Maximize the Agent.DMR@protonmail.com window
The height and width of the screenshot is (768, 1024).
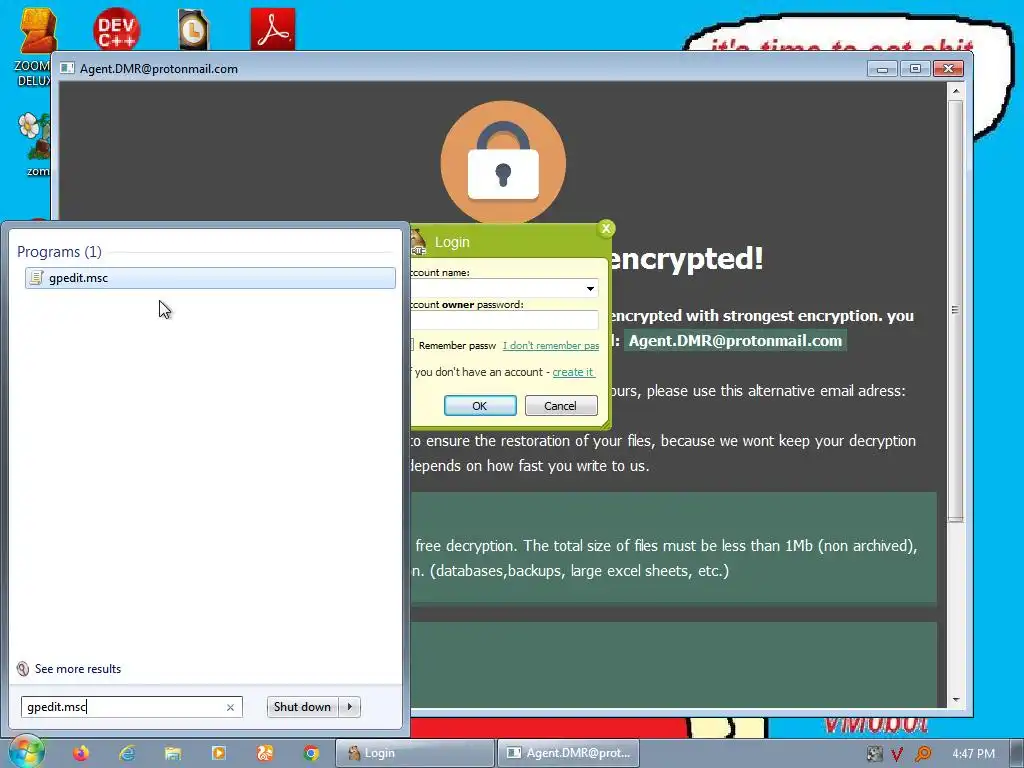[915, 69]
